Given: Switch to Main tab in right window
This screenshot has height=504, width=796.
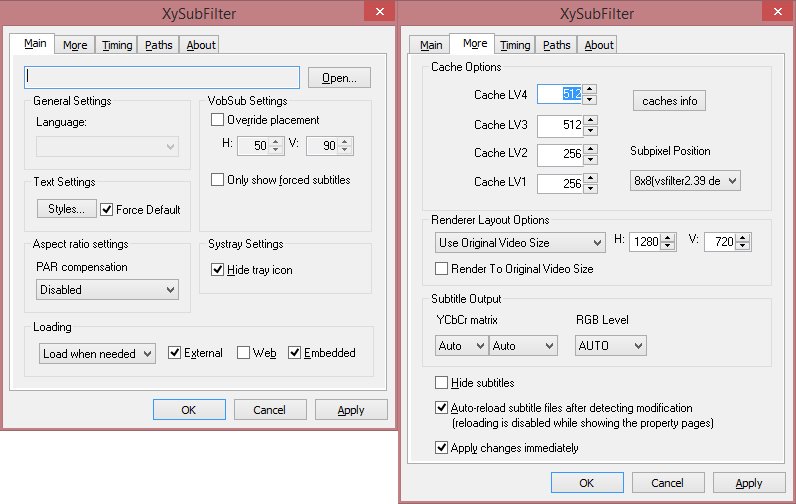Looking at the screenshot, I should click(431, 45).
